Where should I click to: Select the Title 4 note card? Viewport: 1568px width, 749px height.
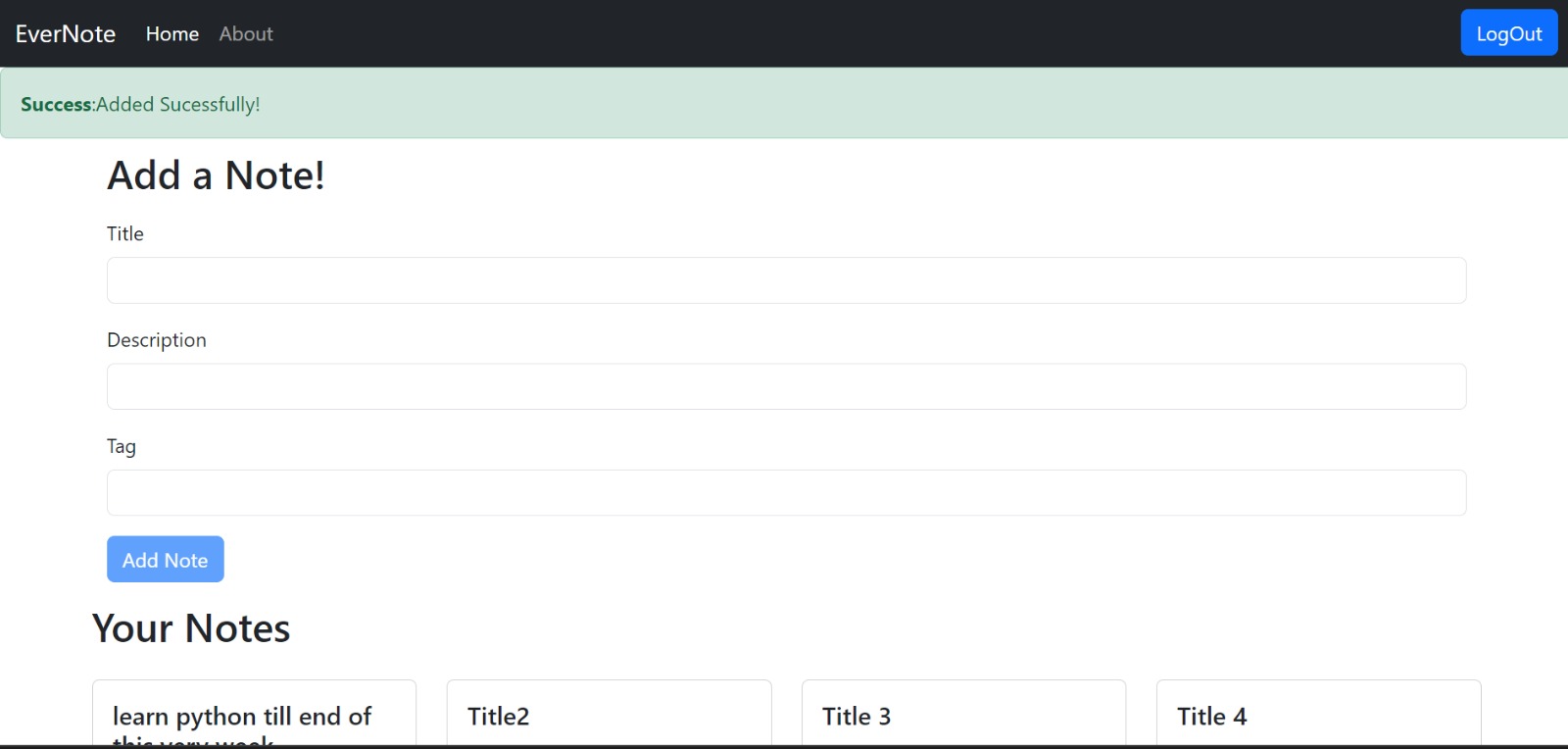pos(1318,713)
